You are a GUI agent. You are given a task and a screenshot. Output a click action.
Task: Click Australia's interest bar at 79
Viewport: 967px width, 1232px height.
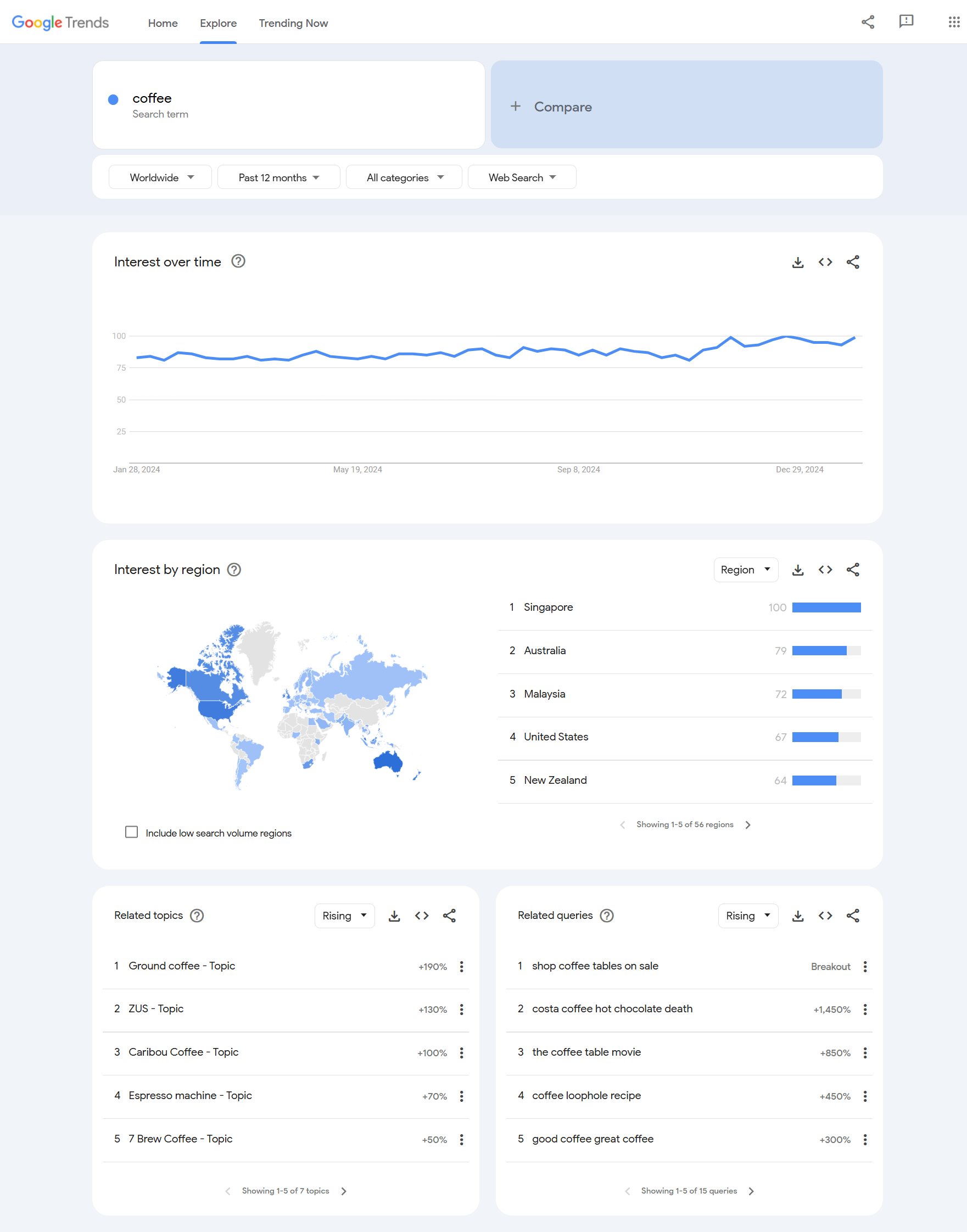pyautogui.click(x=826, y=651)
